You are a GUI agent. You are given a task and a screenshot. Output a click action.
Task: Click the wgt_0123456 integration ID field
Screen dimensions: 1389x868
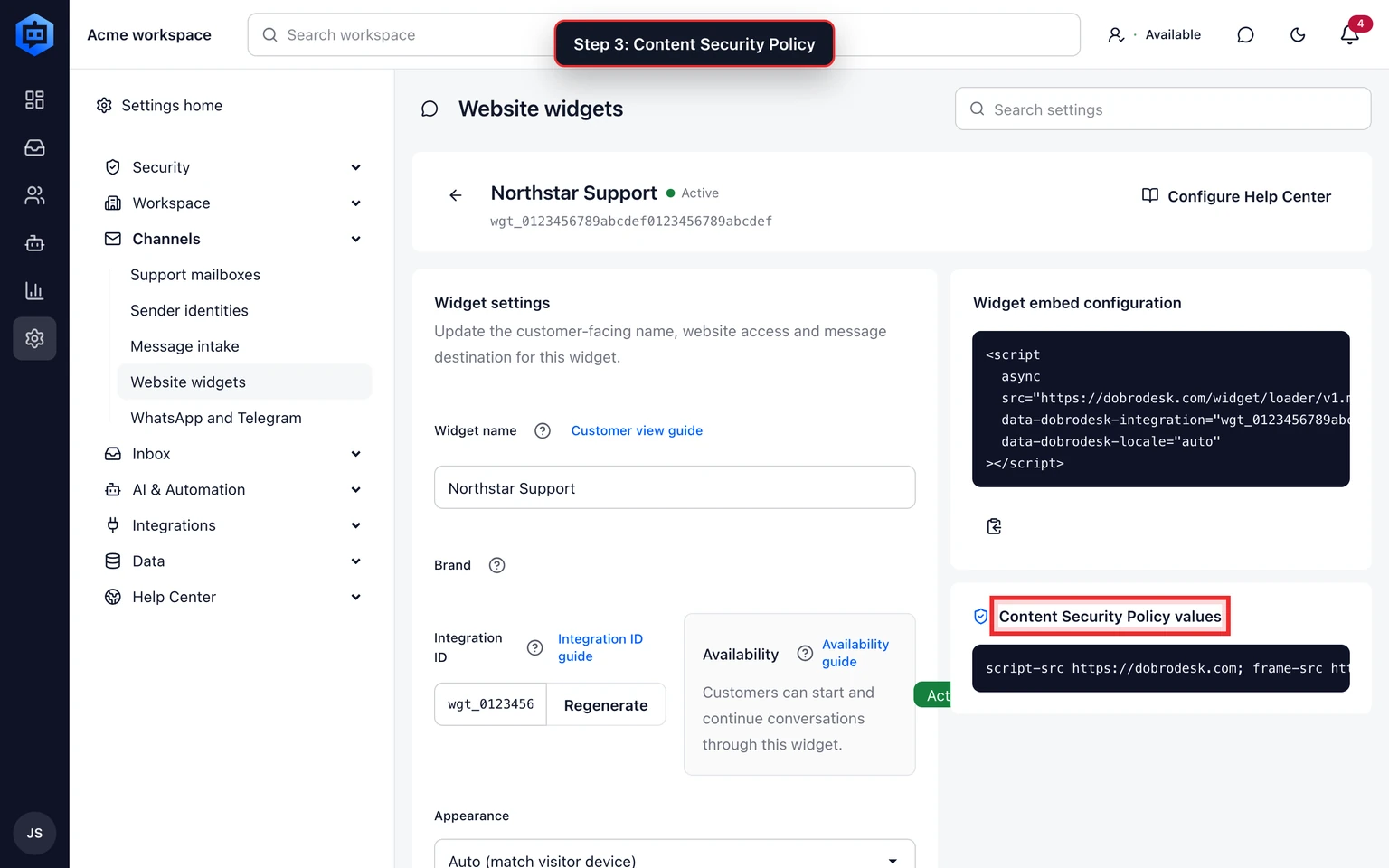pos(491,704)
